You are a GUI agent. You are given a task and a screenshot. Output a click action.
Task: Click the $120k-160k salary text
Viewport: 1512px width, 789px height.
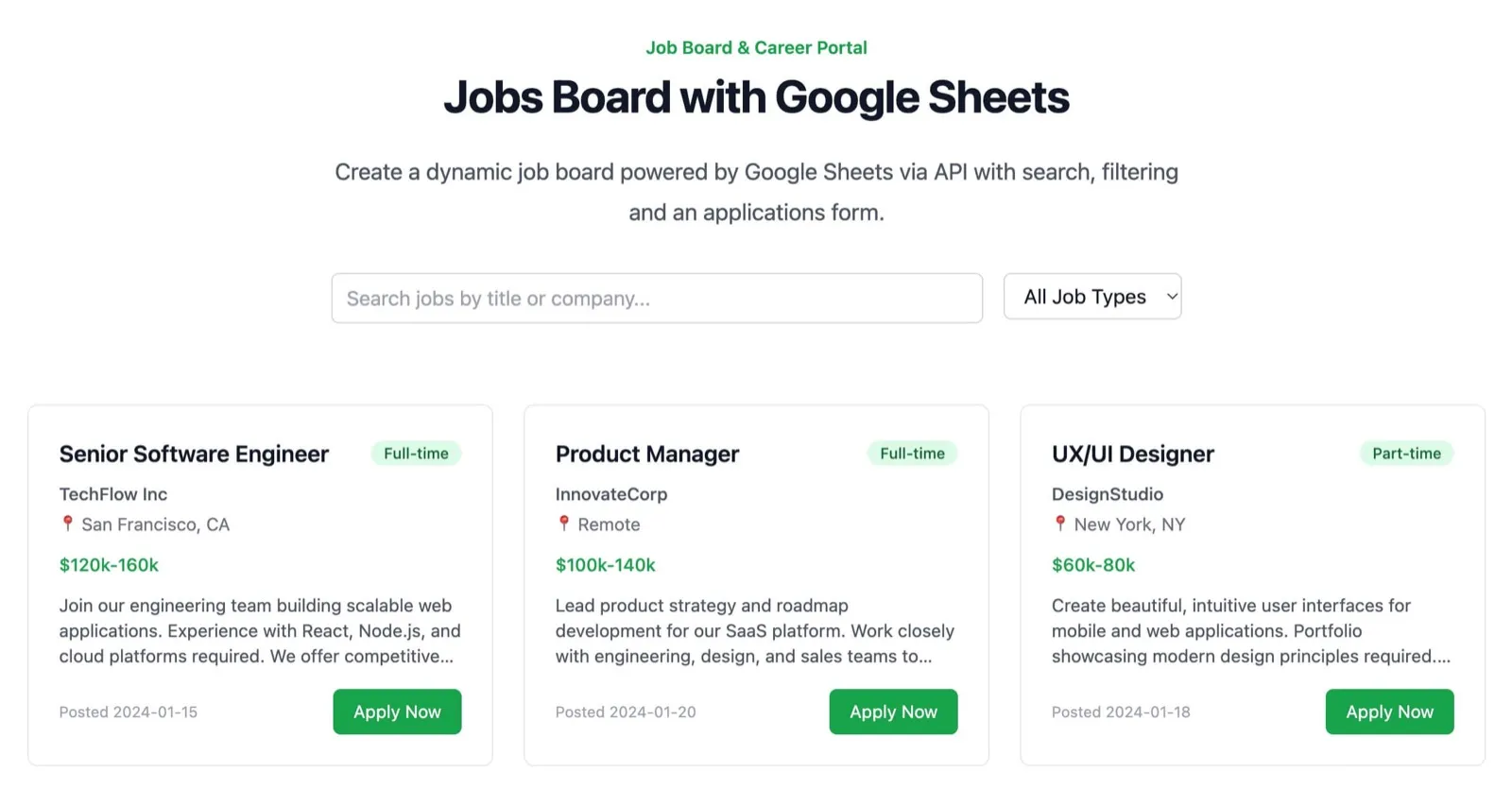[108, 565]
